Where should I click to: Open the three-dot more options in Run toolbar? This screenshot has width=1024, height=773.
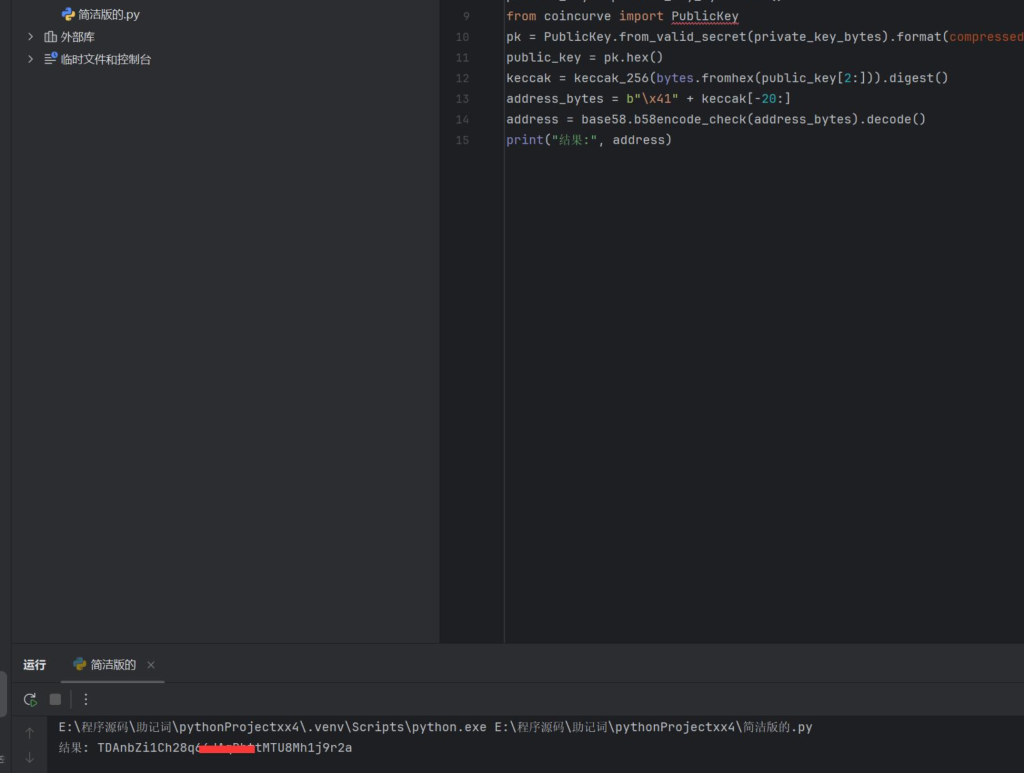pyautogui.click(x=86, y=699)
